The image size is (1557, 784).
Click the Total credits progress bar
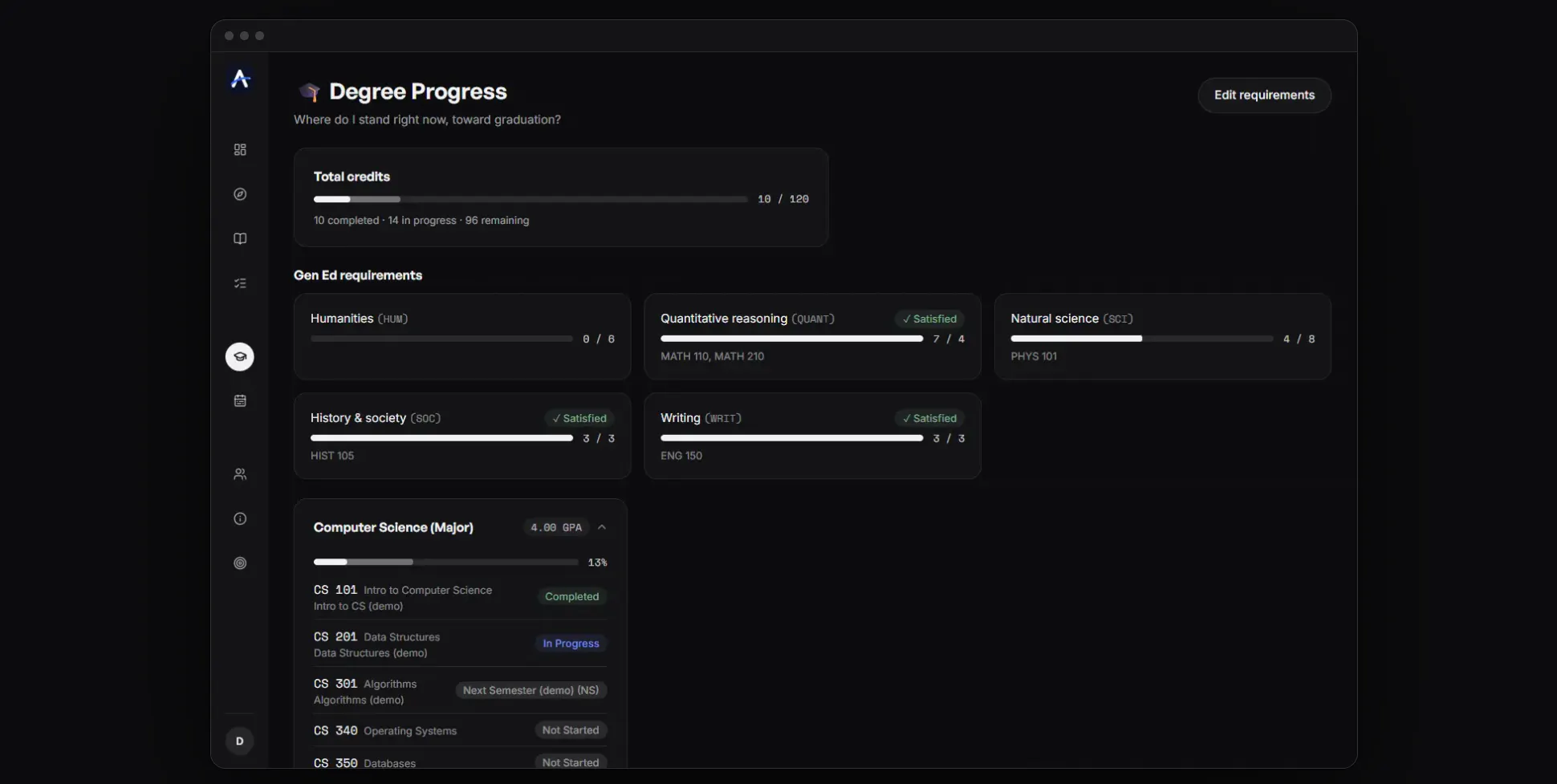point(531,199)
